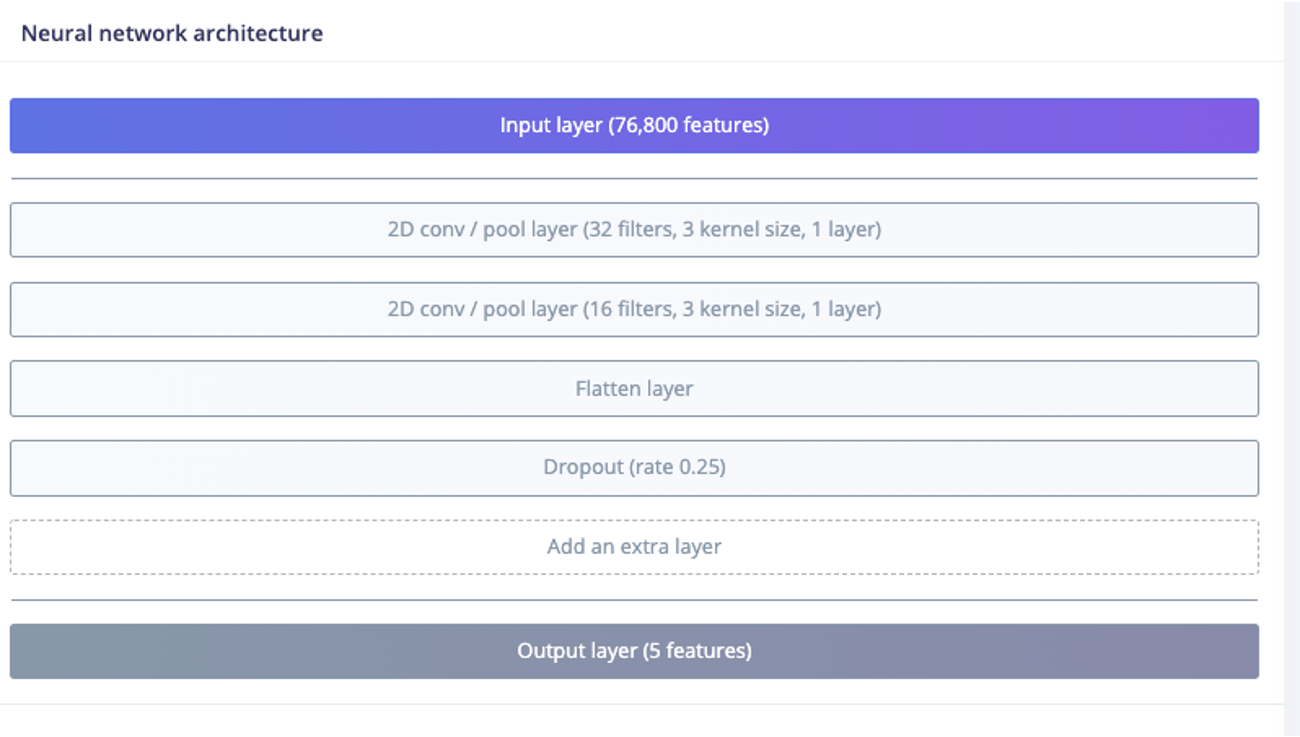Open the 16 filters 2D conv layer
The width and height of the screenshot is (1300, 737).
[x=634, y=309]
